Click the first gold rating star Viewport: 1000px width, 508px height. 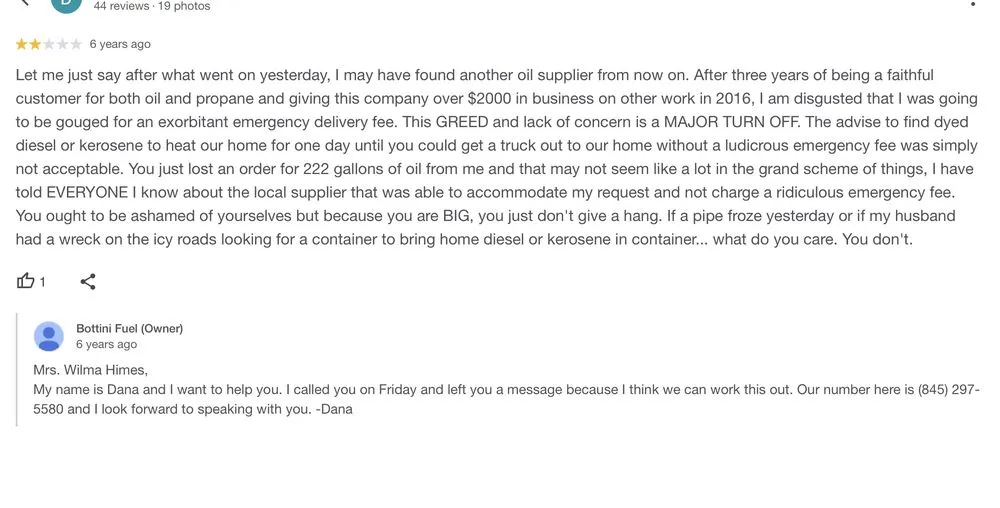coord(22,44)
